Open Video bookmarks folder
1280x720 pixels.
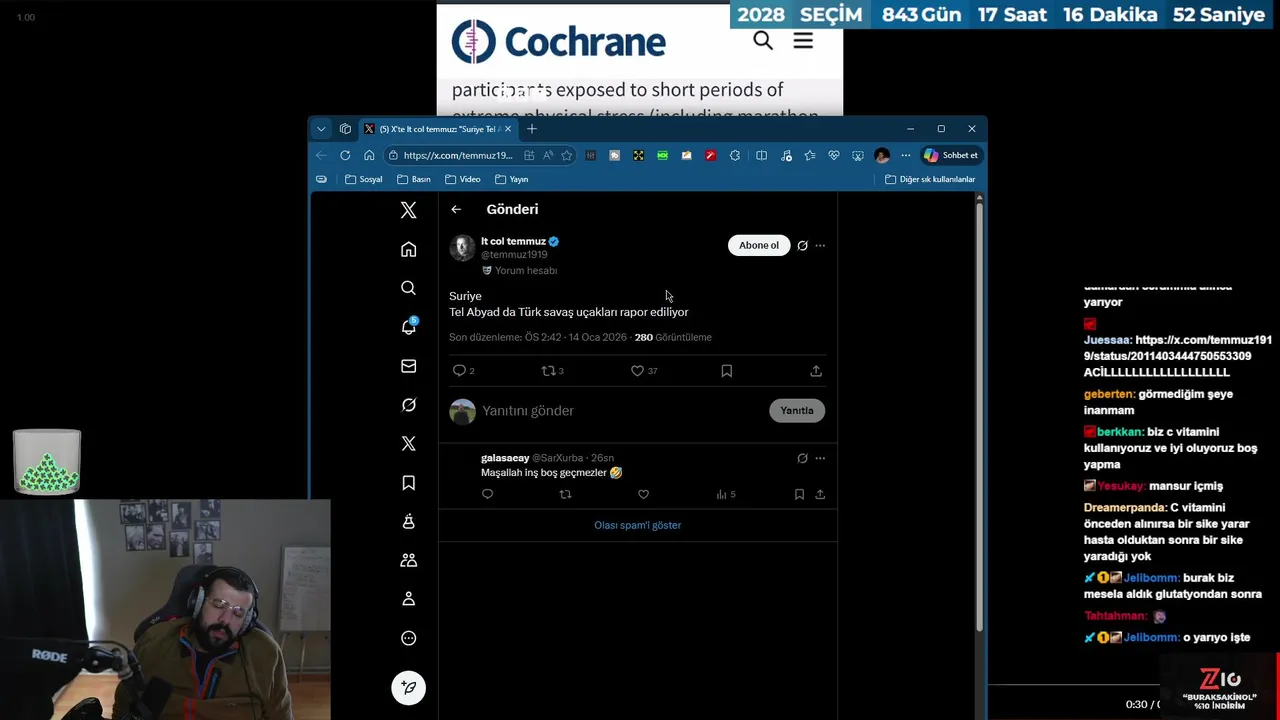[x=463, y=179]
